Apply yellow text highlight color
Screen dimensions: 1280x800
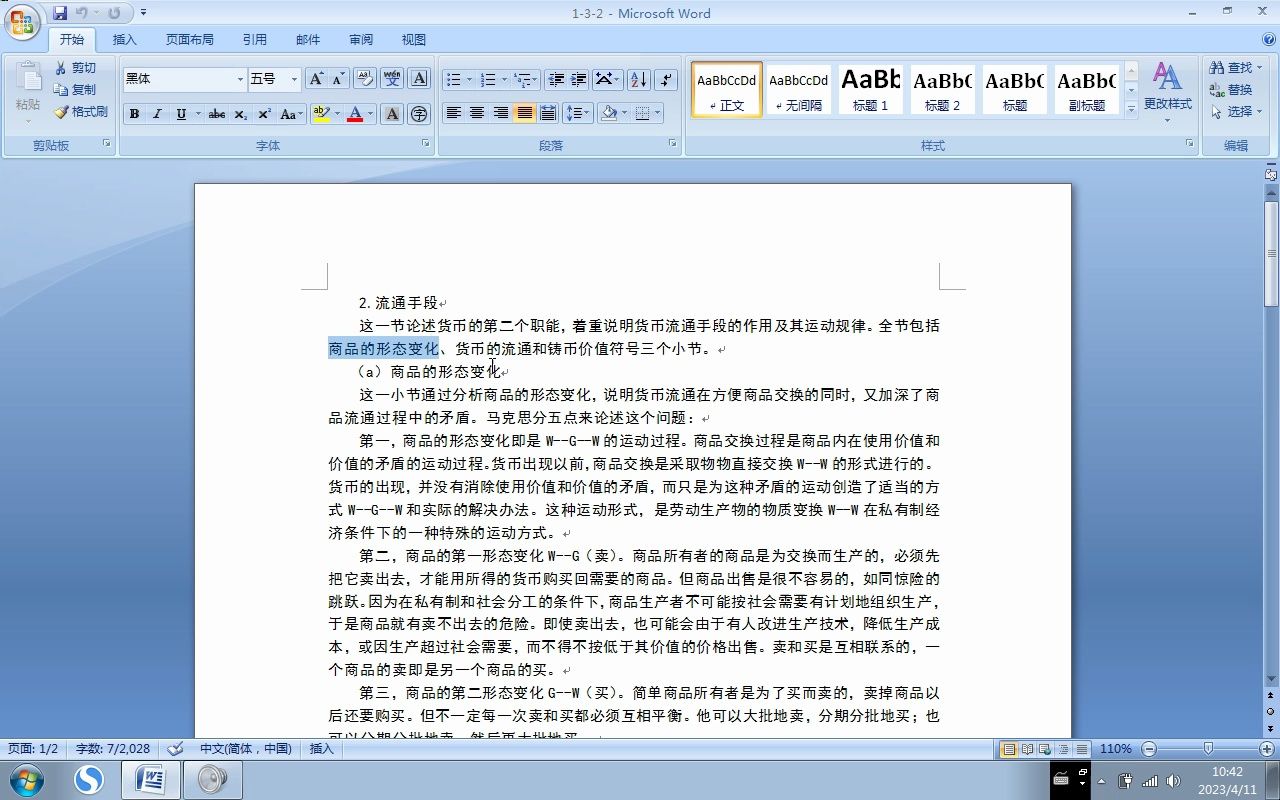pos(321,114)
